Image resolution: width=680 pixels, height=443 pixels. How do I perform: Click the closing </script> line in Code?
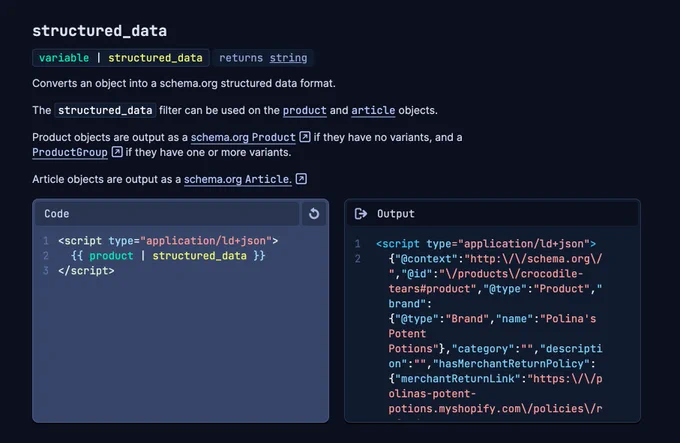(86, 271)
